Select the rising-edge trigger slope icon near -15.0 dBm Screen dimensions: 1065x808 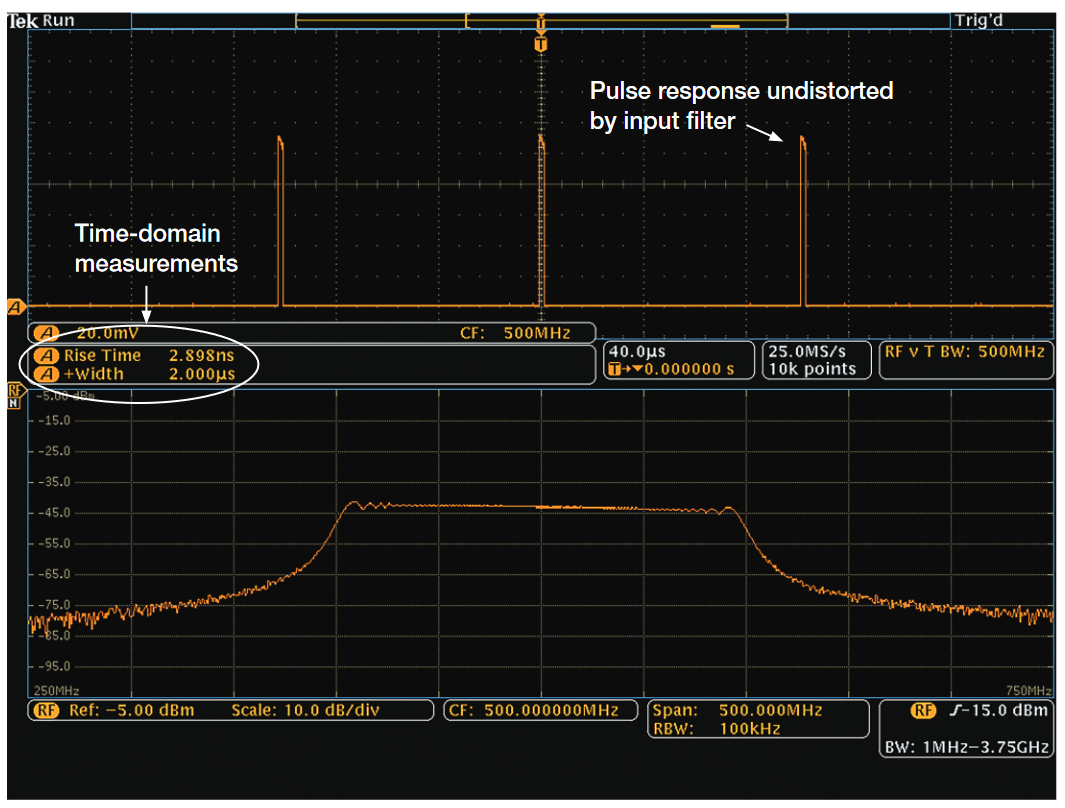(x=957, y=710)
